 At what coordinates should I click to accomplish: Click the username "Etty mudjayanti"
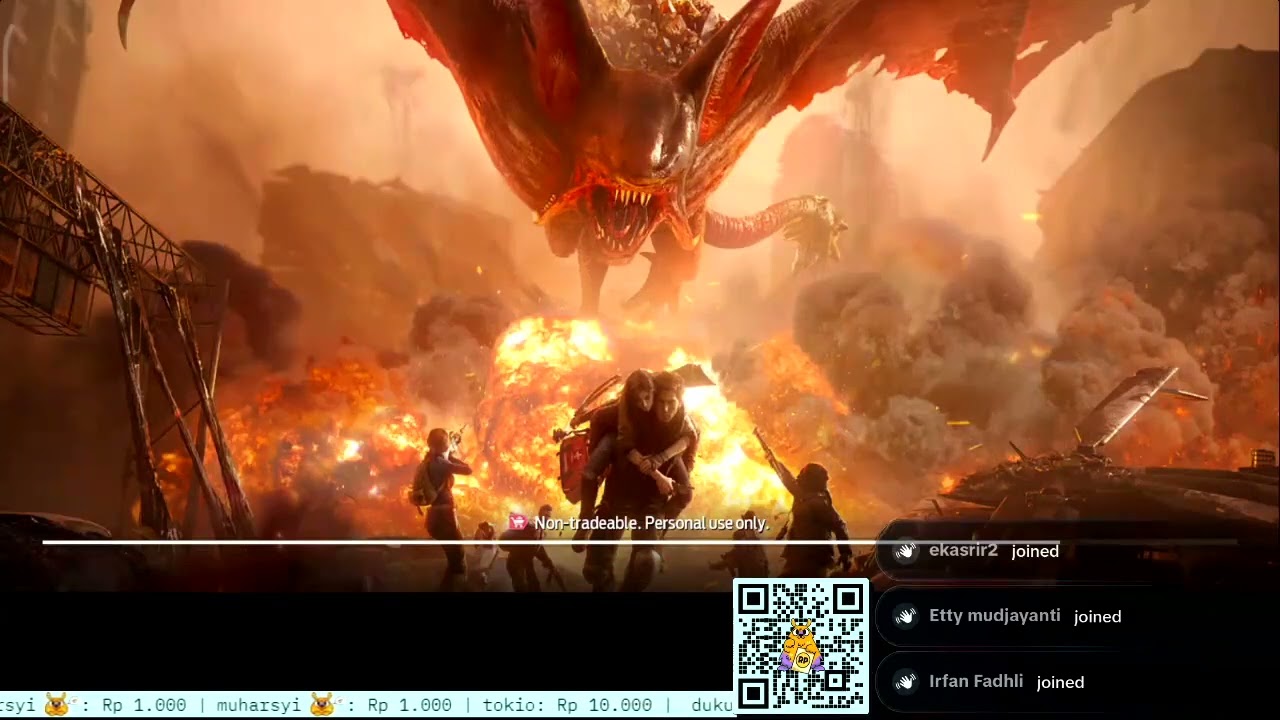[x=995, y=616]
